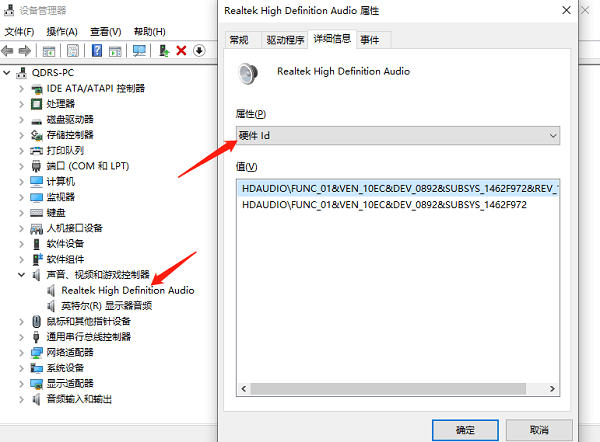Click the 网络适配器 network adapters icon
Viewport: 600px width, 442px height.
(x=37, y=352)
